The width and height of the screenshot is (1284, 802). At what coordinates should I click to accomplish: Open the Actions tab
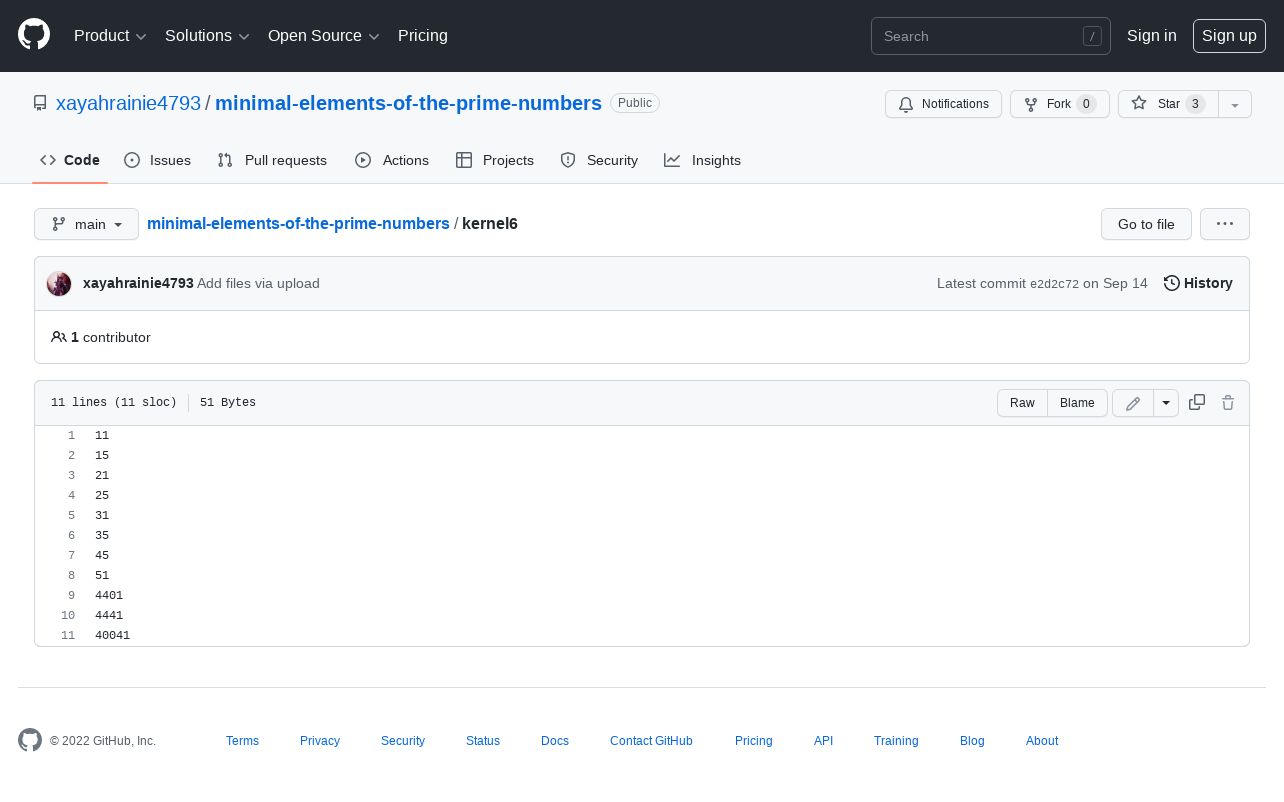tap(392, 160)
